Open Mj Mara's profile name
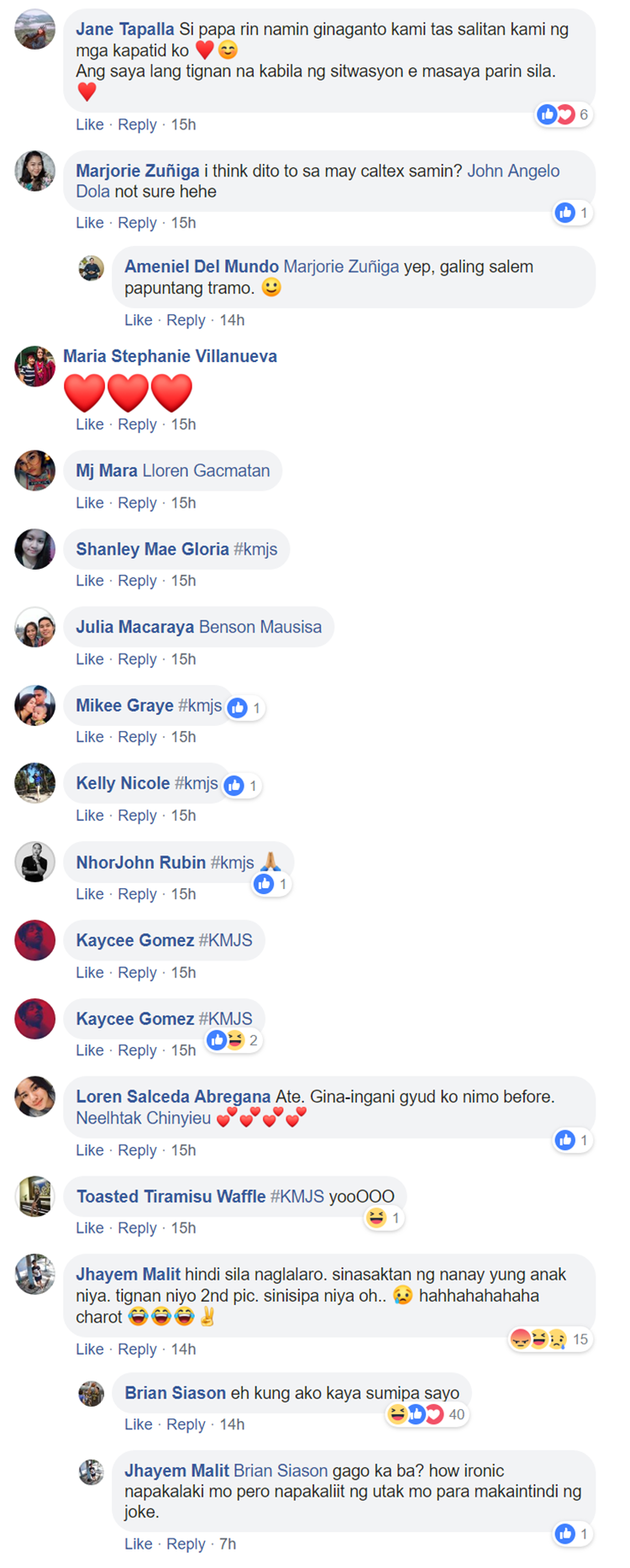The width and height of the screenshot is (630, 1568). point(107,471)
